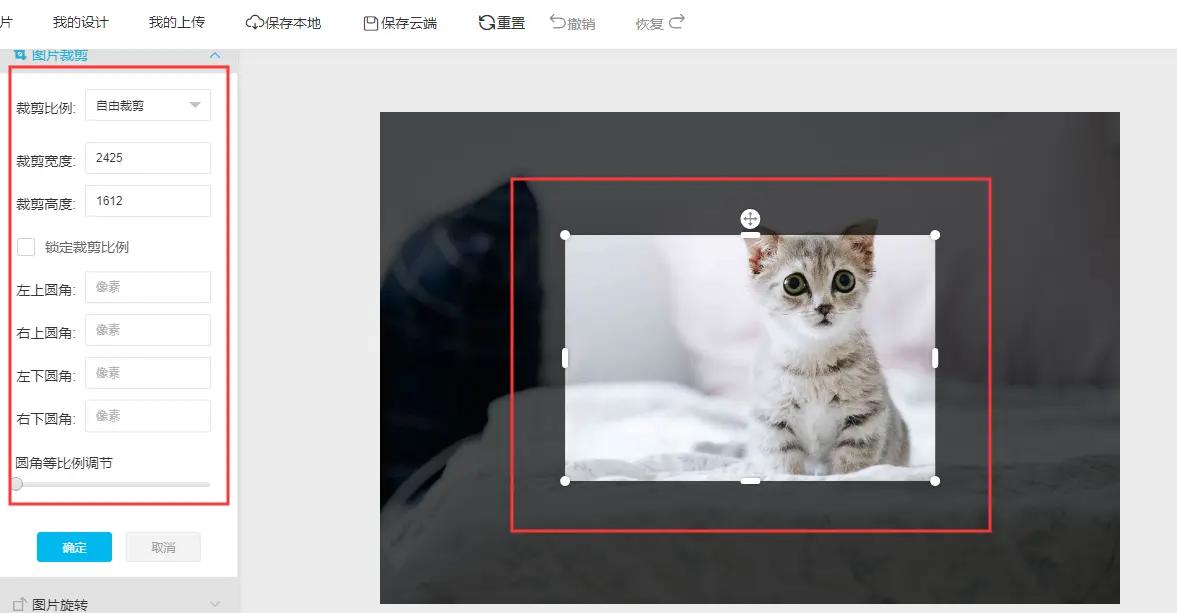Click 恢复 to redo
Screen dimensions: 1177x613
point(660,23)
